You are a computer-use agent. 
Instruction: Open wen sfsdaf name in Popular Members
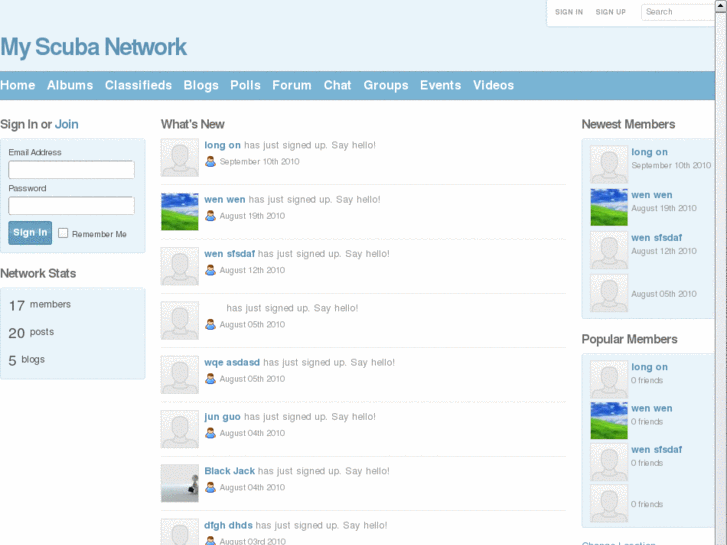(657, 449)
